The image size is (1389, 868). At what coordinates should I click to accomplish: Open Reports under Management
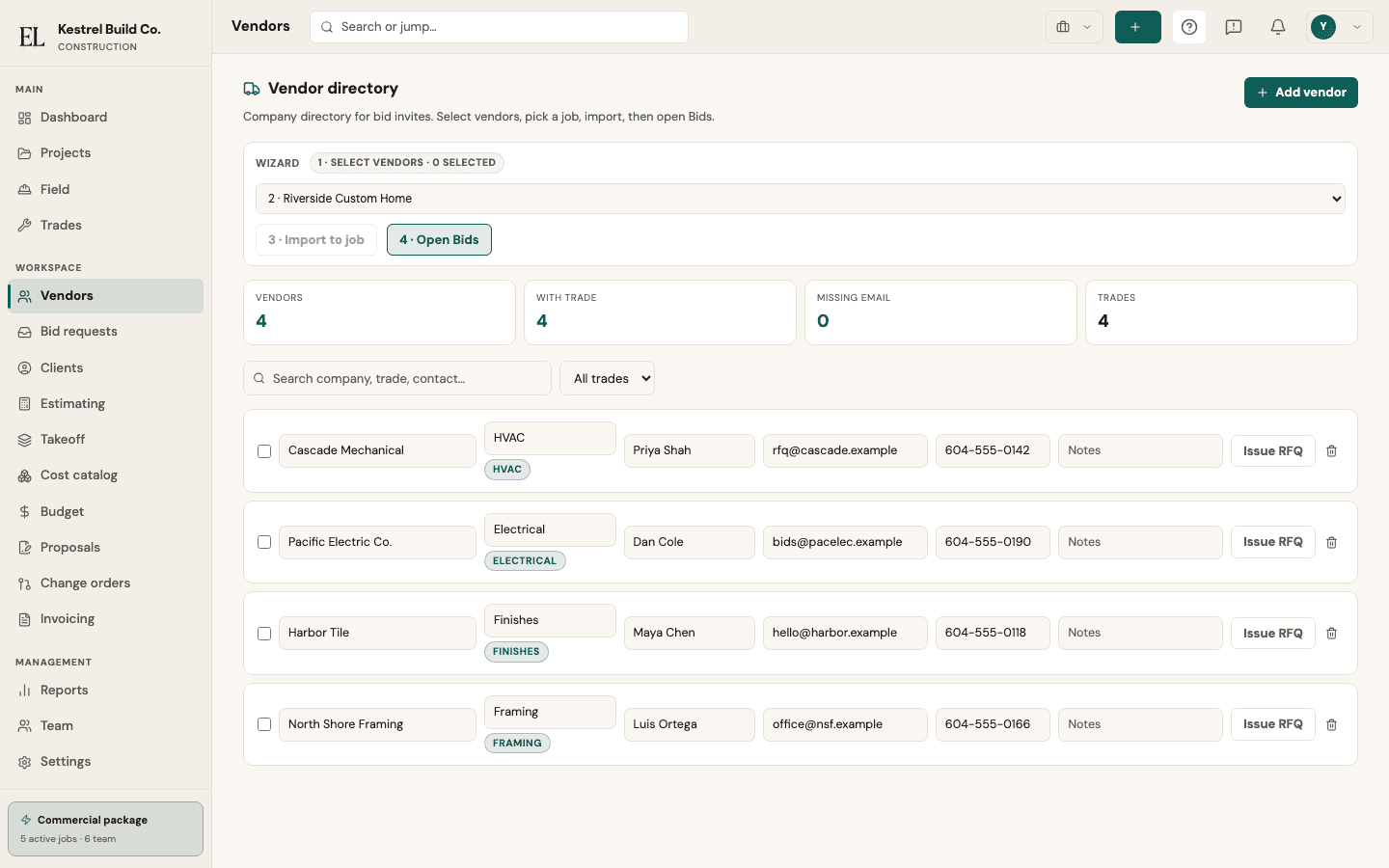(106, 691)
